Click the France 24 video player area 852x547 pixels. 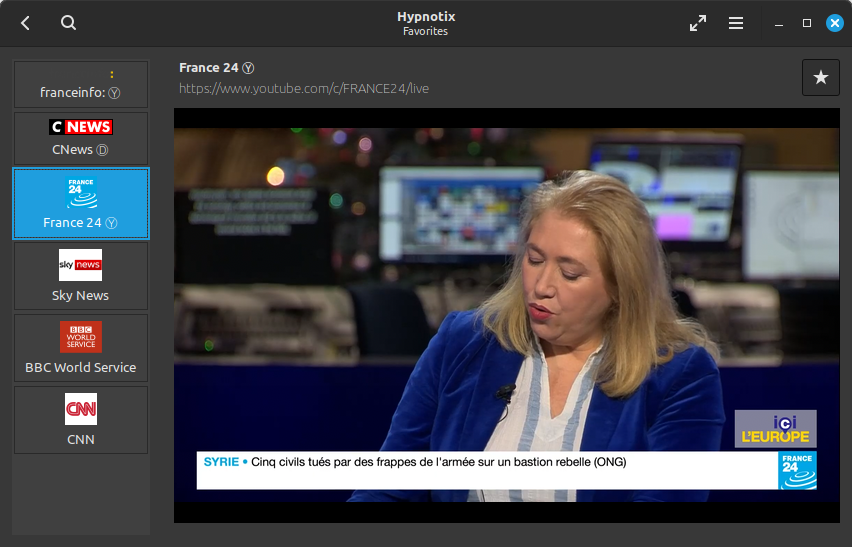[506, 315]
